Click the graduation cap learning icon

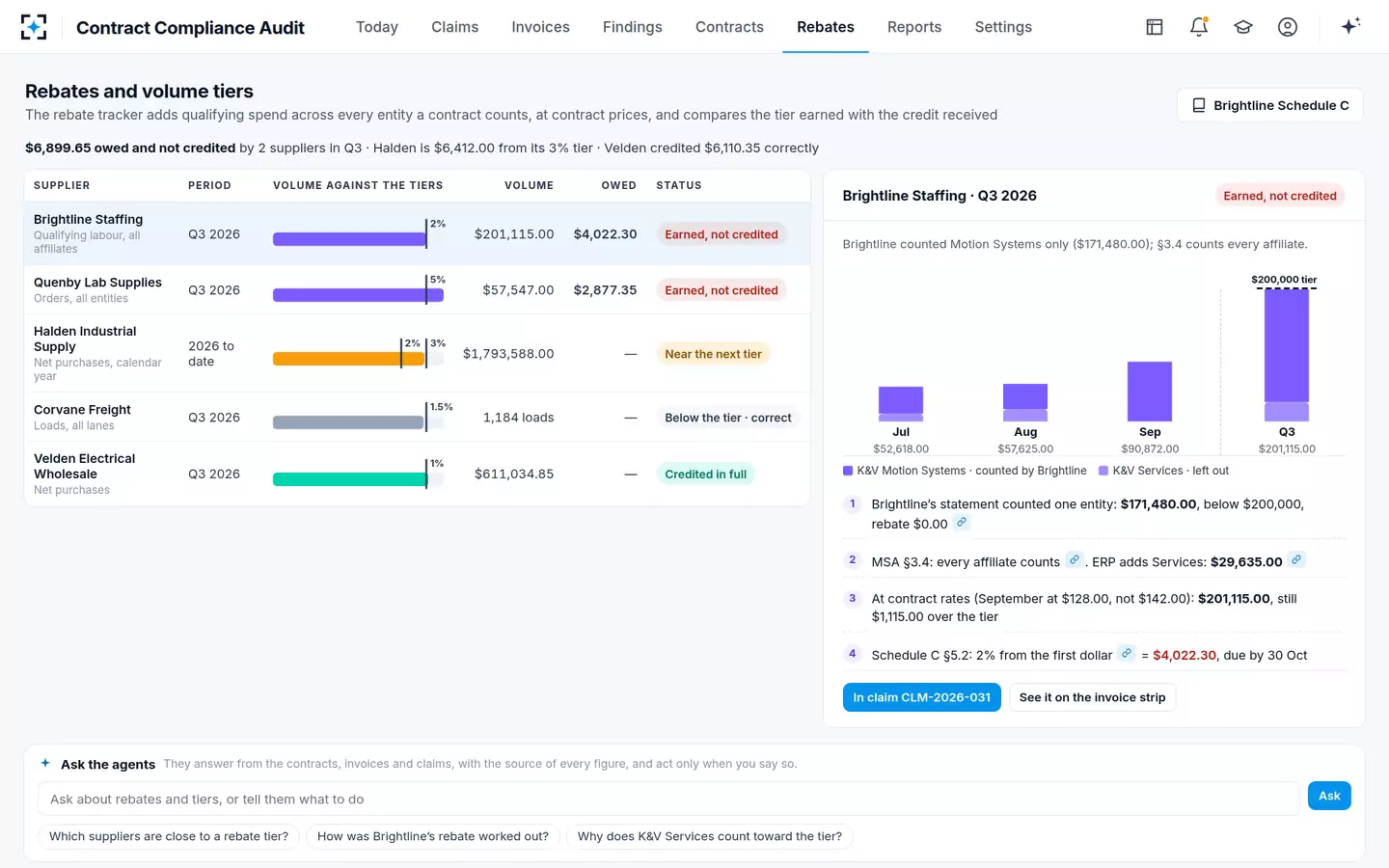point(1243,27)
